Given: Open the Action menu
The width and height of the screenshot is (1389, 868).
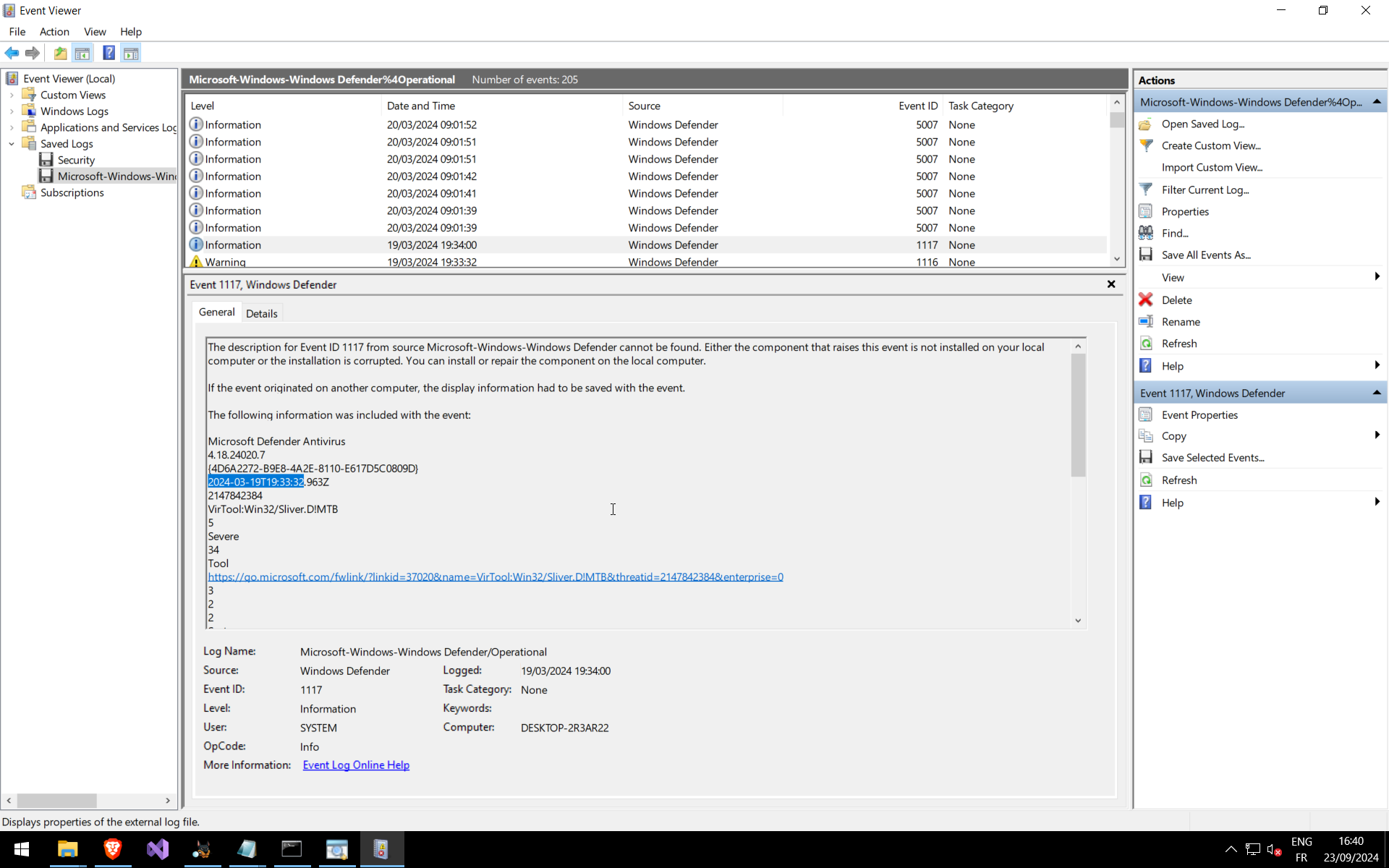Looking at the screenshot, I should (54, 32).
